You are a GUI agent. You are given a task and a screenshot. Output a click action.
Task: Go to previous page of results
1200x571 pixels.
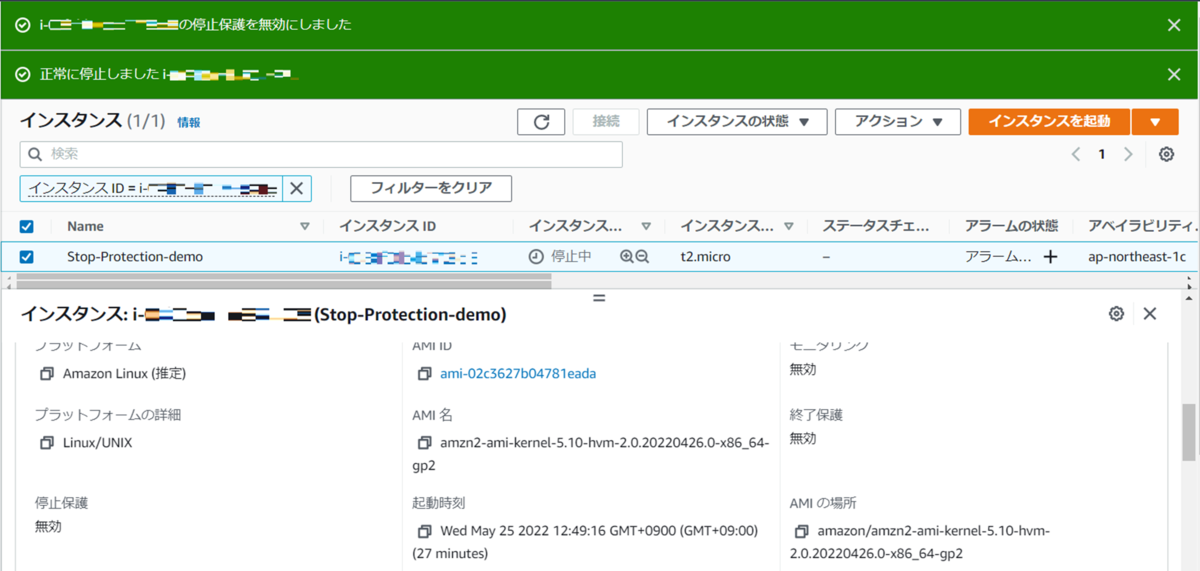[1076, 154]
